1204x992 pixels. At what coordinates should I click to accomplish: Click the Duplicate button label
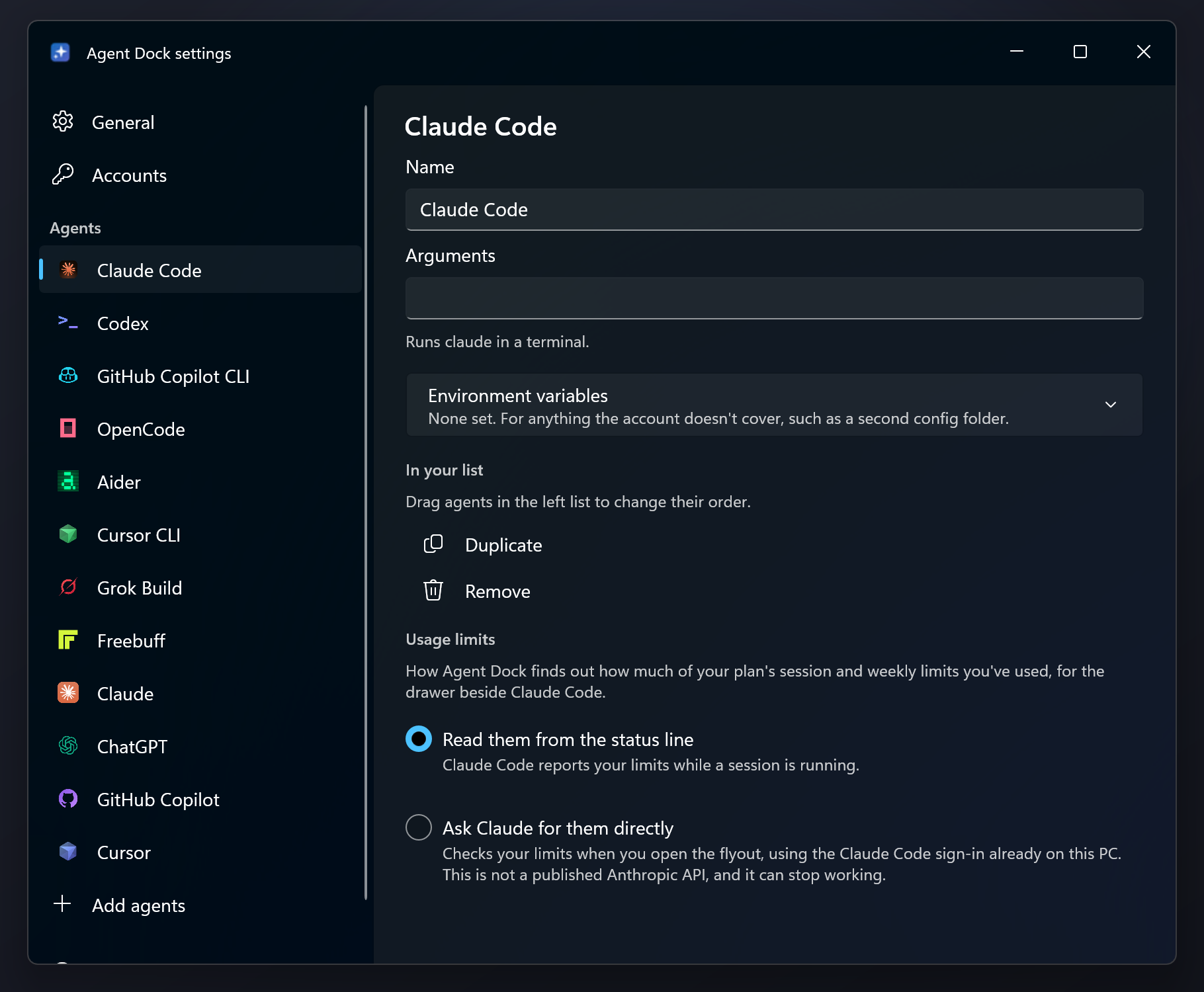tap(503, 545)
